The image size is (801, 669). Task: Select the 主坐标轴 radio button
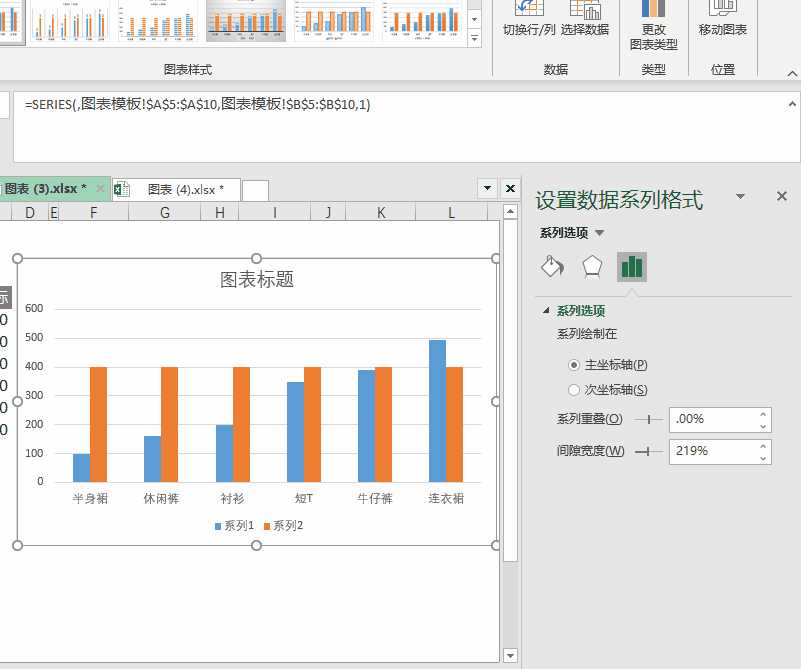(x=574, y=365)
